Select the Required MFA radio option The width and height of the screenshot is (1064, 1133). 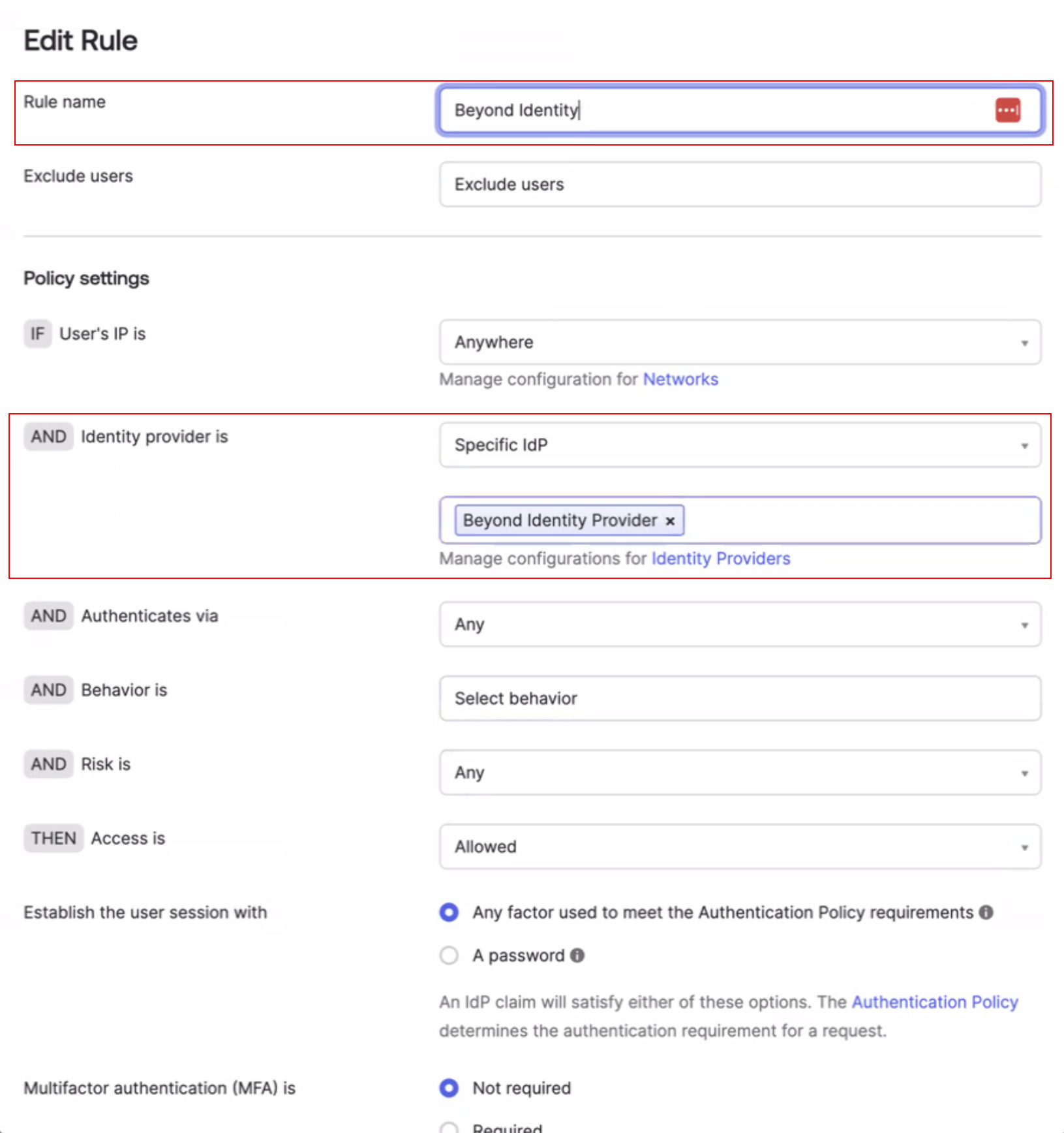coord(449,1128)
